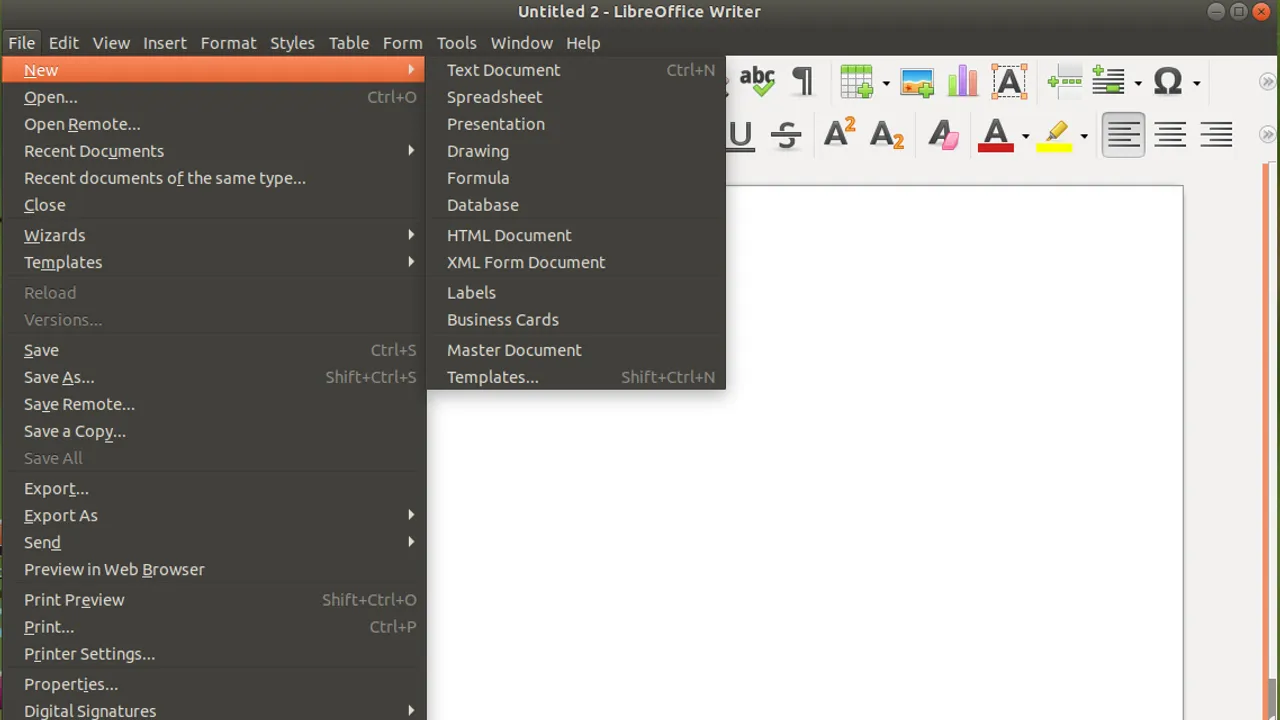This screenshot has height=720, width=1280.
Task: Choose Database from New submenu
Action: click(x=576, y=205)
